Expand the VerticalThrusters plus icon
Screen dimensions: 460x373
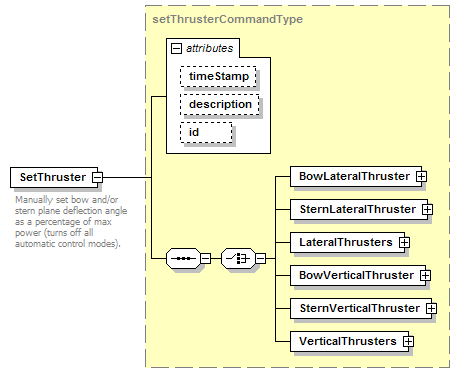(x=408, y=341)
